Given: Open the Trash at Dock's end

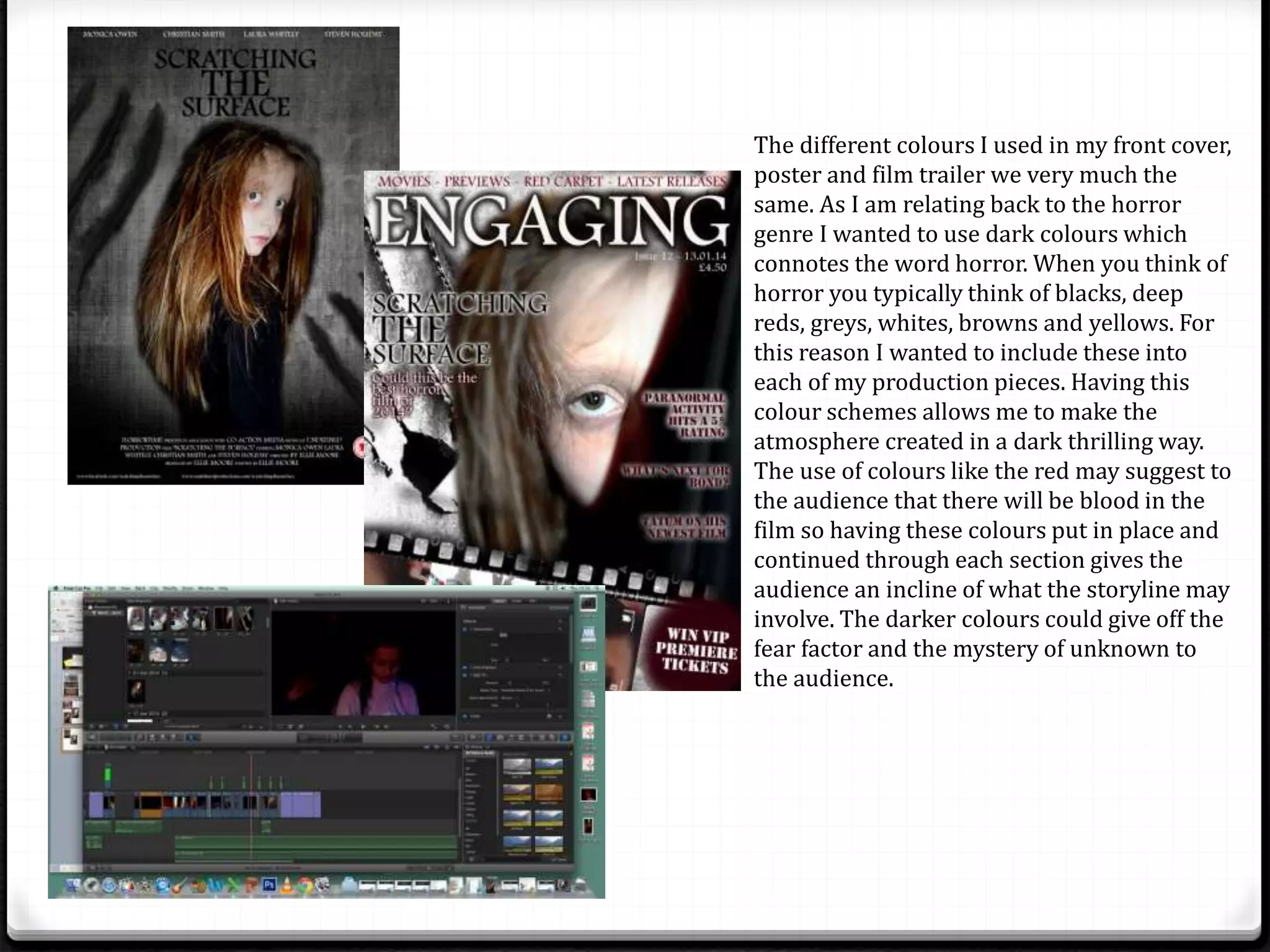Looking at the screenshot, I should 580,885.
